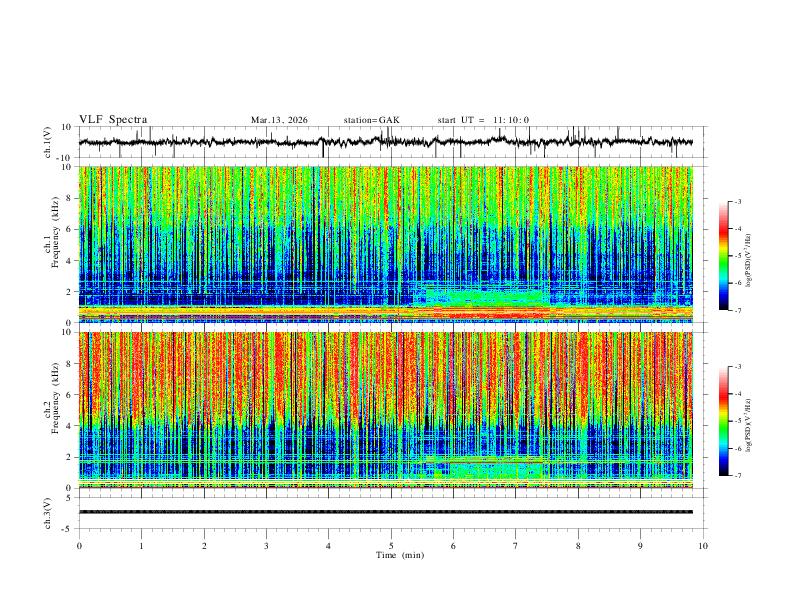Click inside the ch.2 spectrogram panel
The image size is (792, 612).
click(386, 410)
